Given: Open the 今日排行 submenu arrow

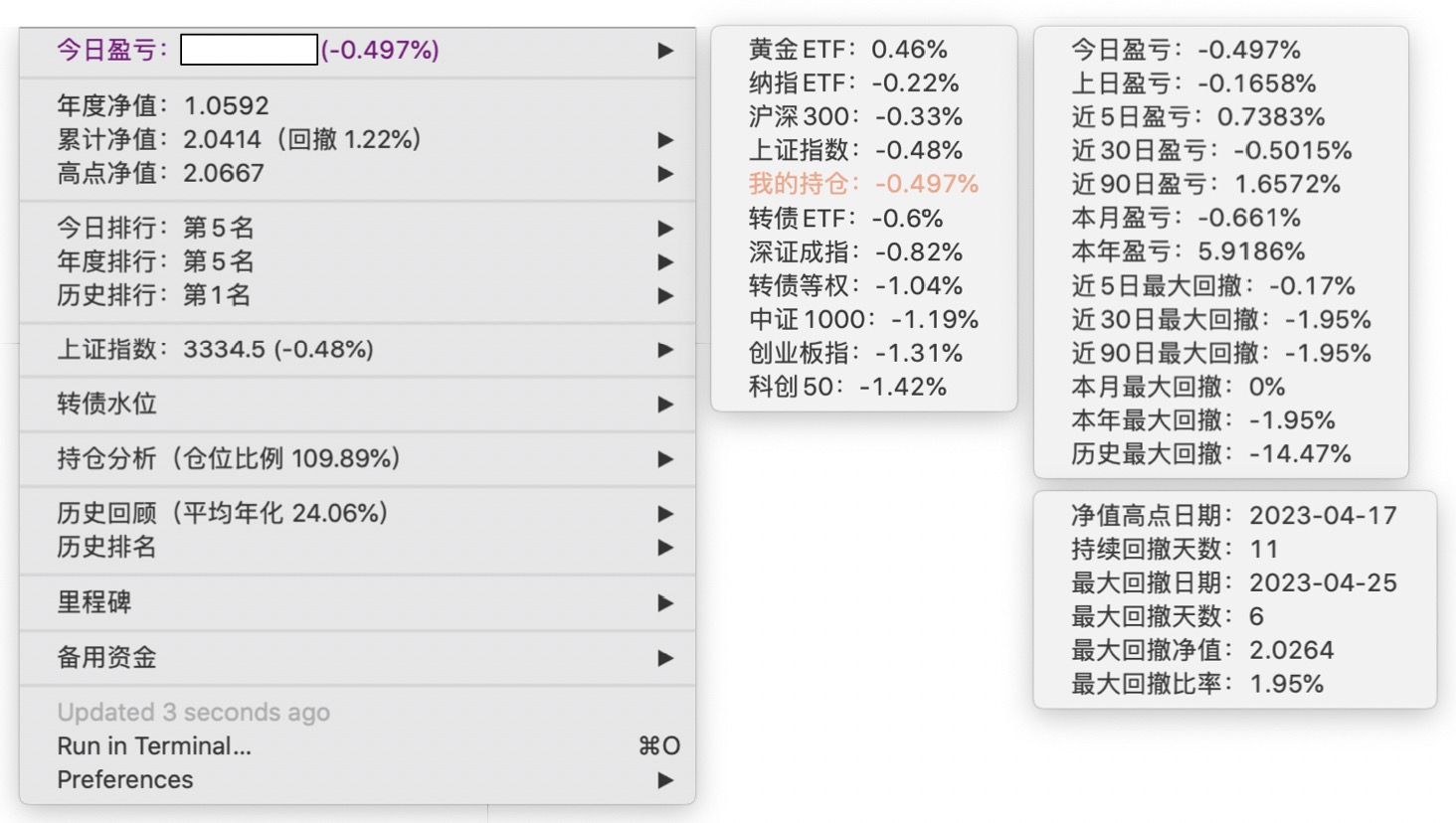Looking at the screenshot, I should pos(665,229).
